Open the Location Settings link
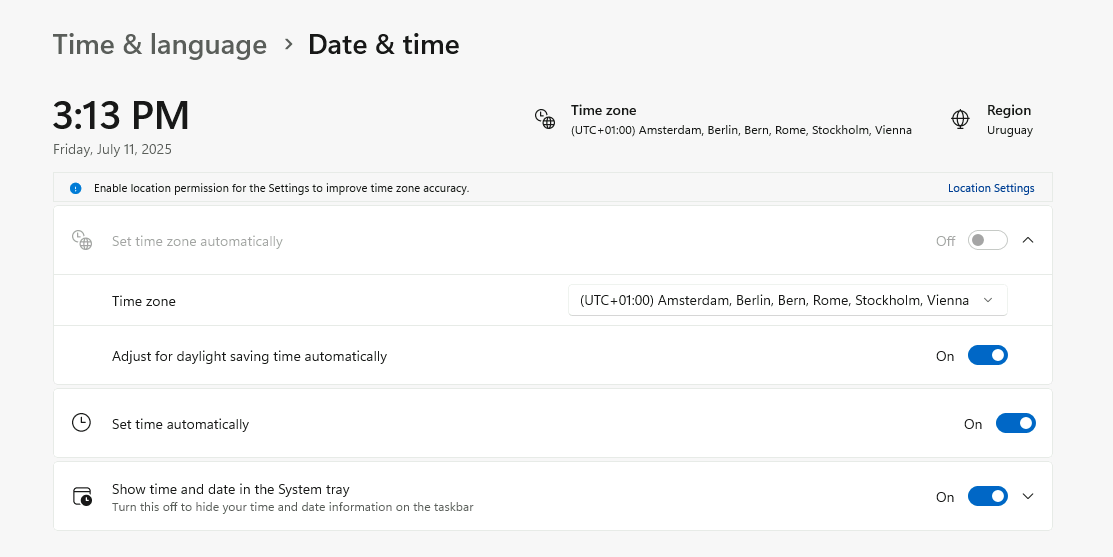Viewport: 1113px width, 557px height. 991,188
